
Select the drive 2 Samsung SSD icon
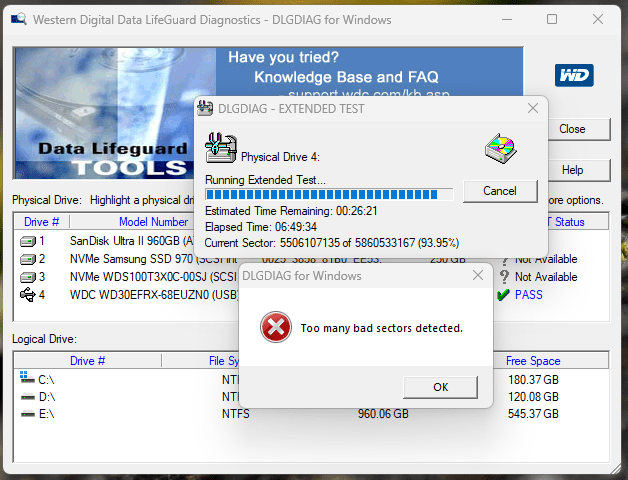pyautogui.click(x=28, y=259)
